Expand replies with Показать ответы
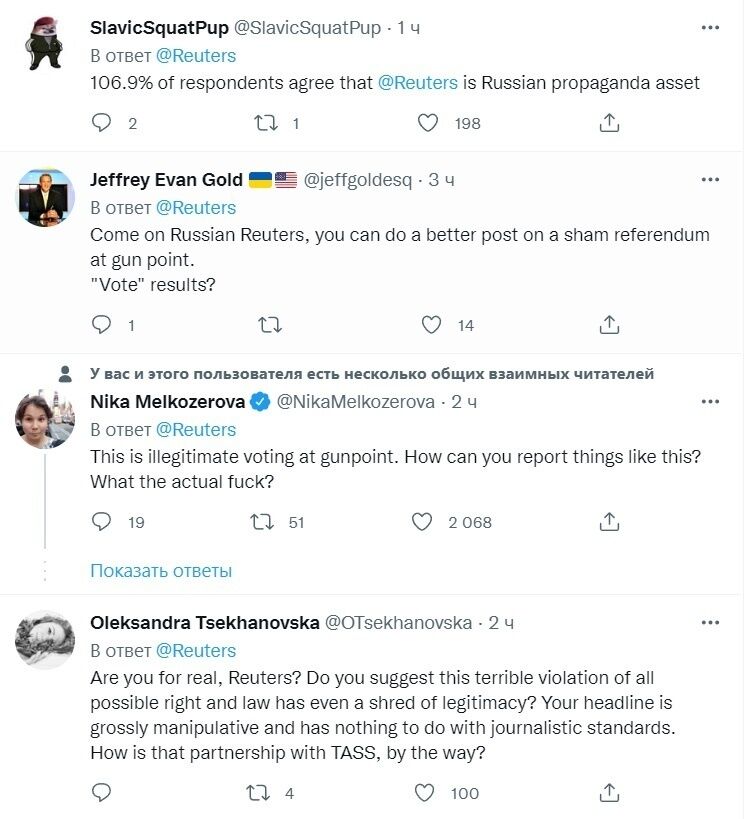This screenshot has width=745, height=819. click(x=161, y=571)
